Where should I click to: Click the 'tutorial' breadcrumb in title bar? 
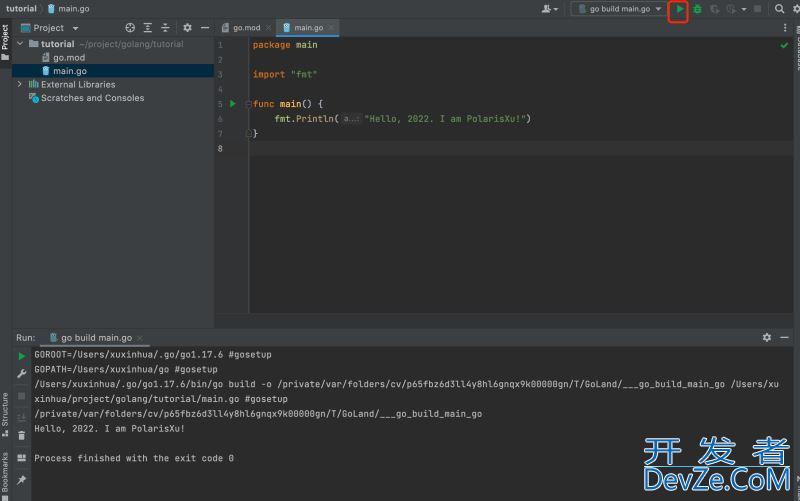21,9
